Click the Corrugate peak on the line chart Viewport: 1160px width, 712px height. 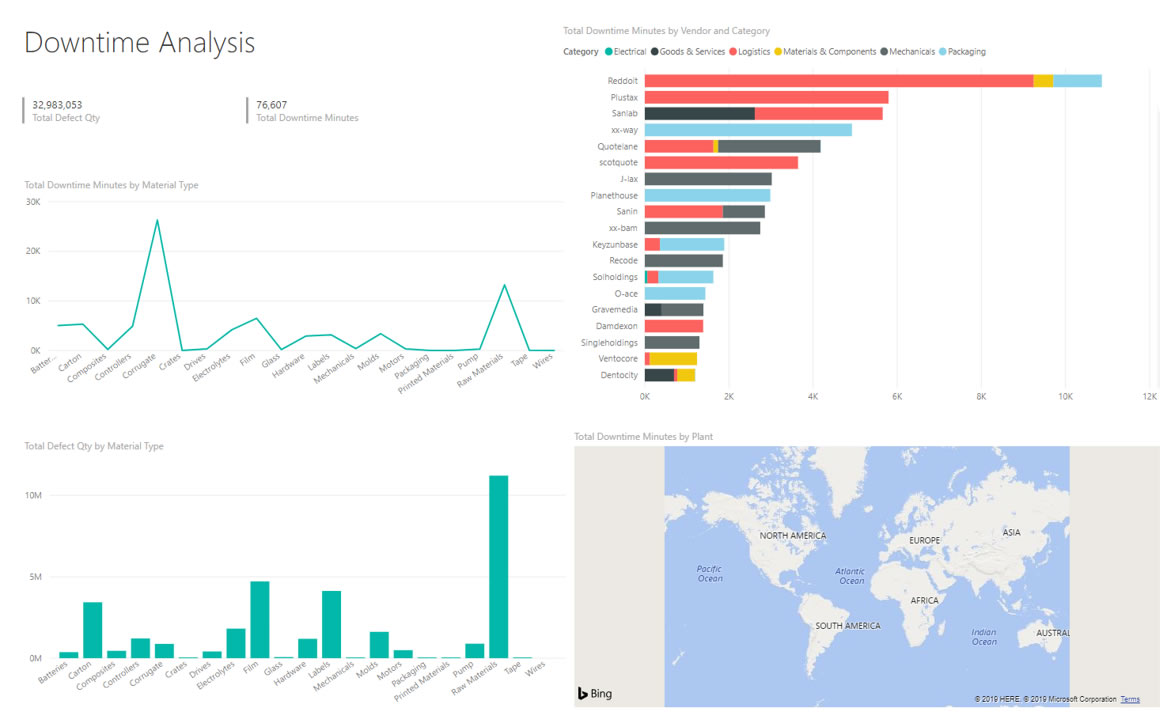pos(157,220)
